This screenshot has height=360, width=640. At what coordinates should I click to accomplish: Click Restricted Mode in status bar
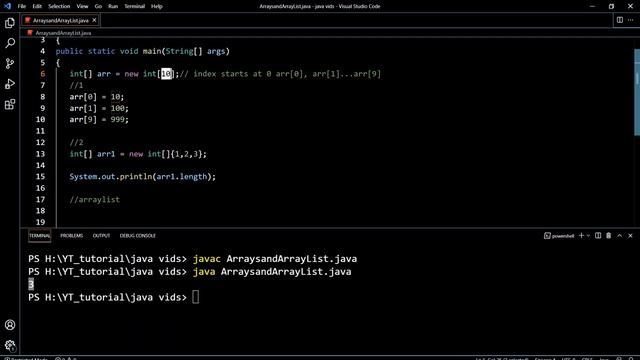click(x=26, y=358)
